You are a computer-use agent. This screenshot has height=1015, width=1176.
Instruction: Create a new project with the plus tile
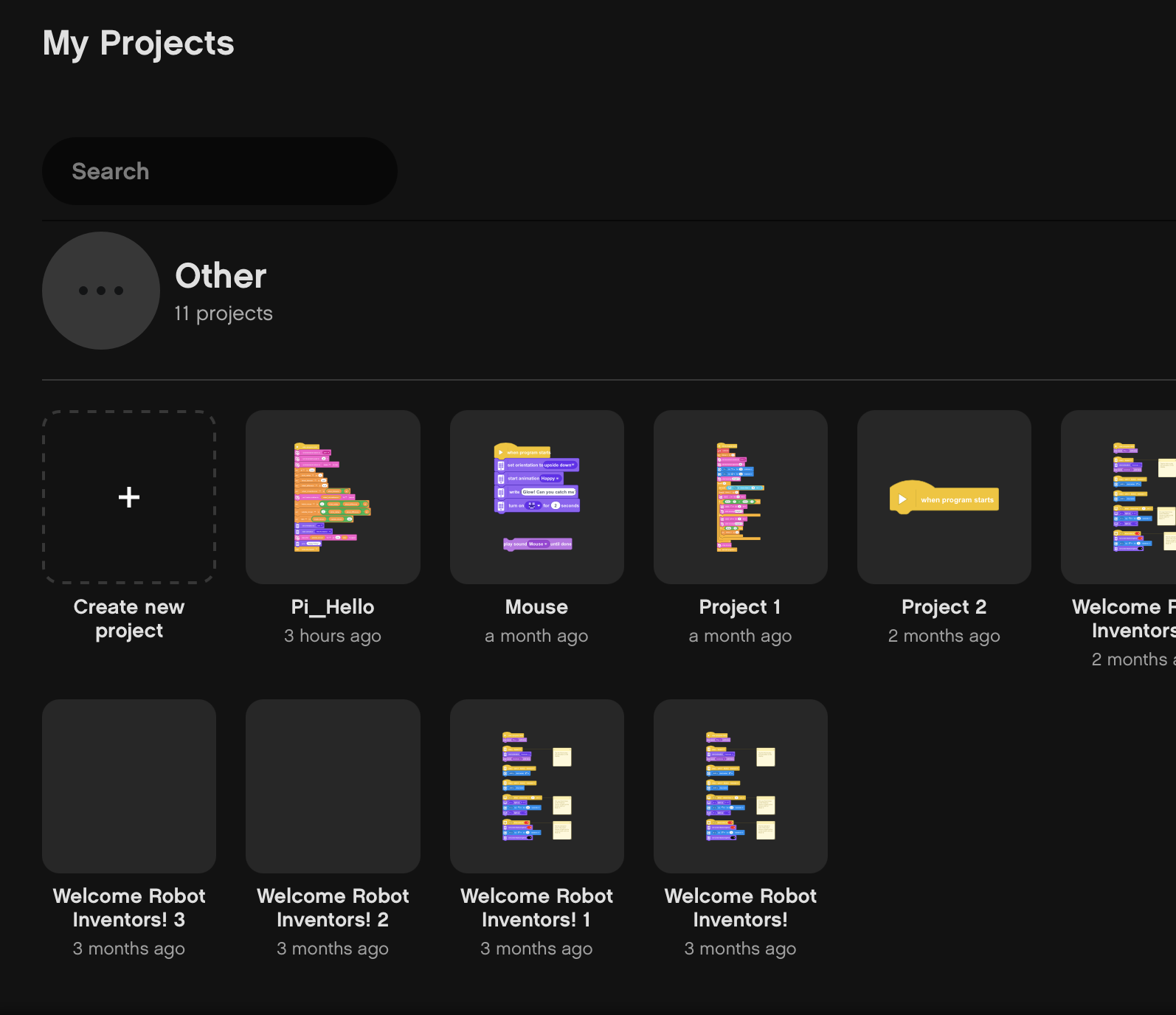(x=129, y=497)
